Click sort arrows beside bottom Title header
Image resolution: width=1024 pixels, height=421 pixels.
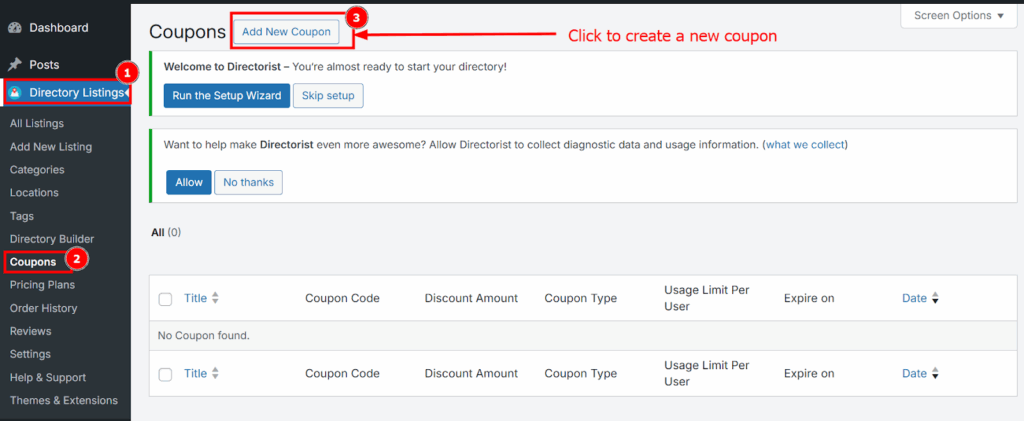click(215, 374)
